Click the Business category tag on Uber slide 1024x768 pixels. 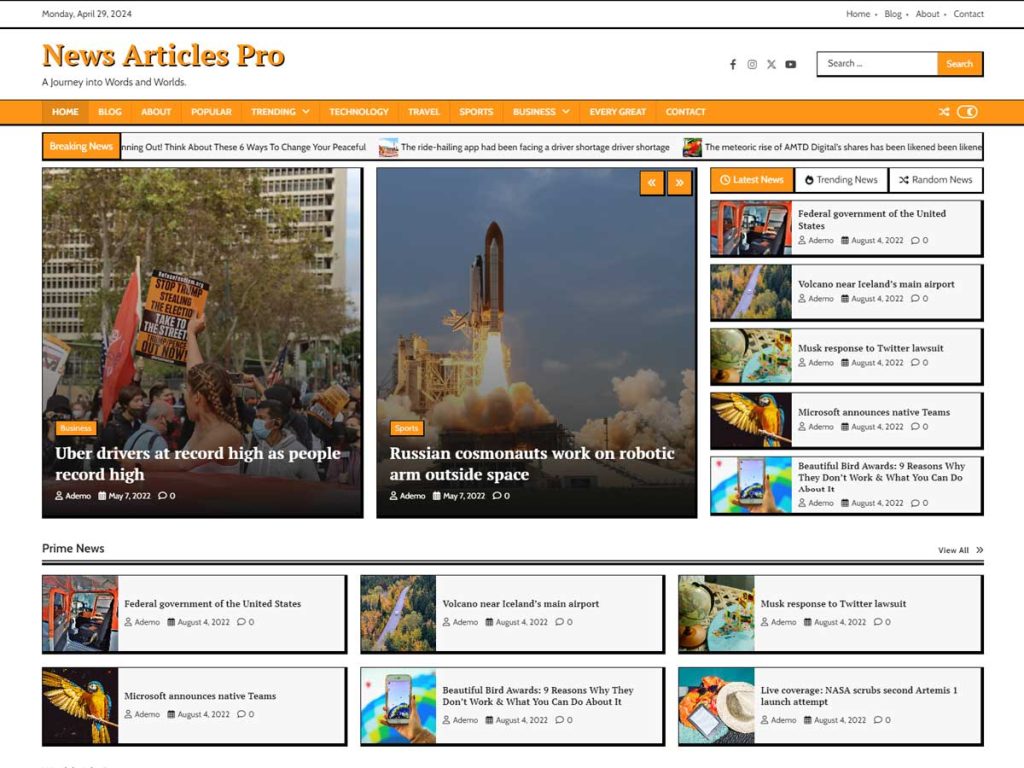76,428
